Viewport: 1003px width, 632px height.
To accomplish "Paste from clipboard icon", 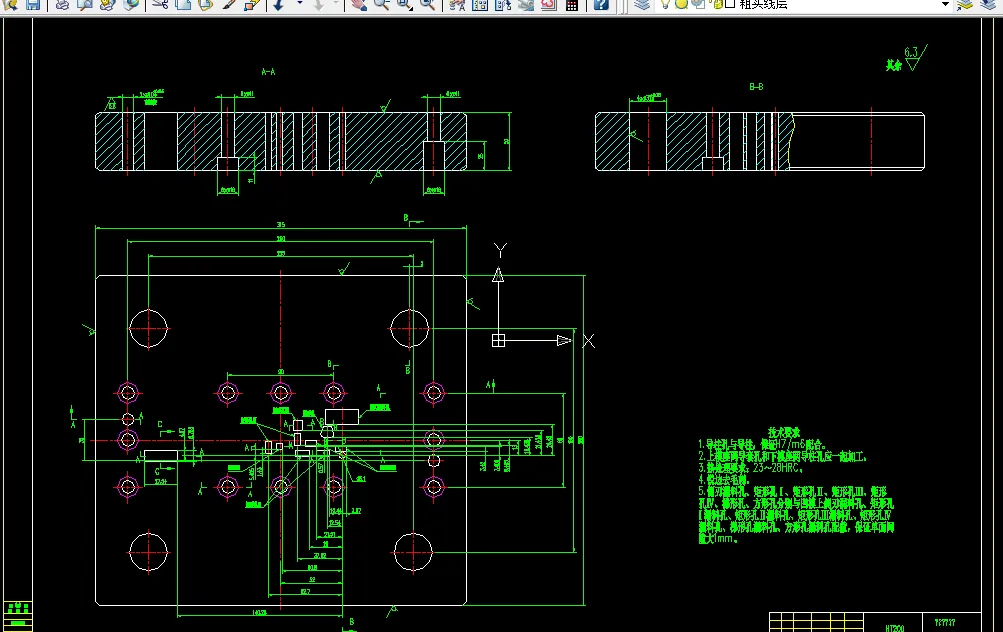I will (x=206, y=5).
